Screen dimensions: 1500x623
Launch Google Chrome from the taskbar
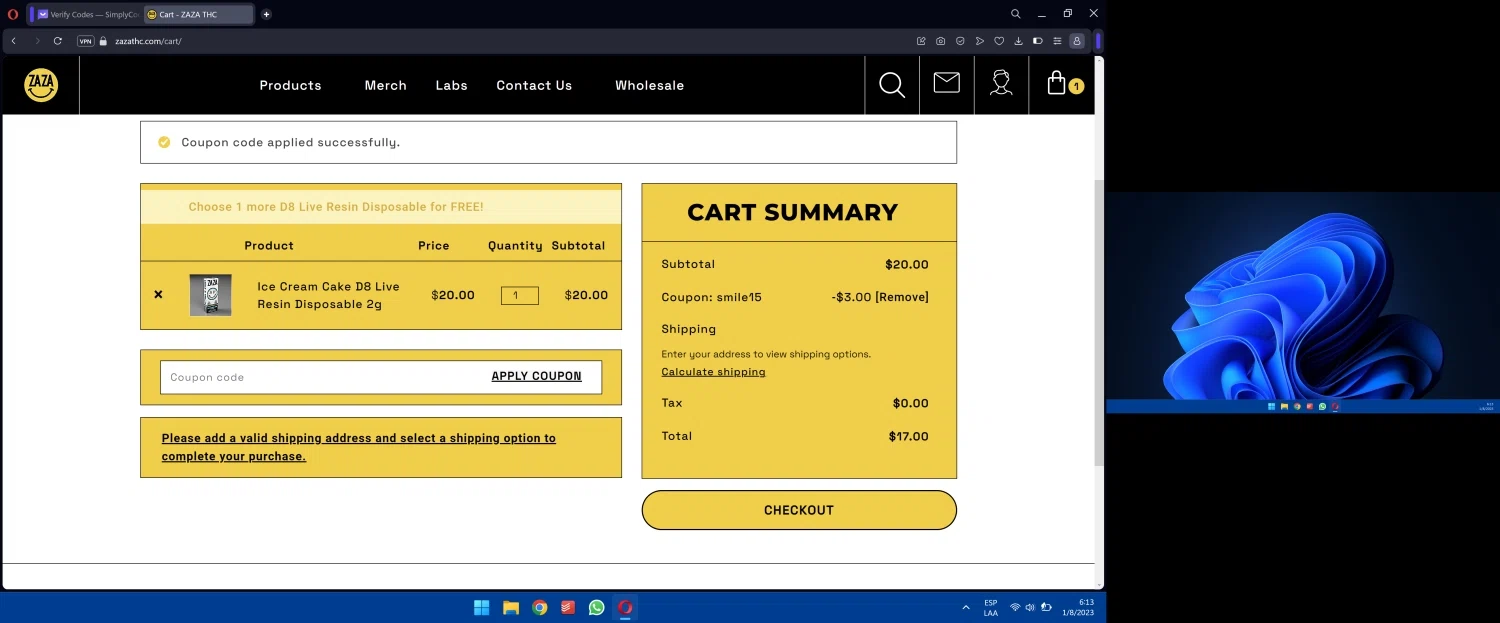pyautogui.click(x=540, y=607)
